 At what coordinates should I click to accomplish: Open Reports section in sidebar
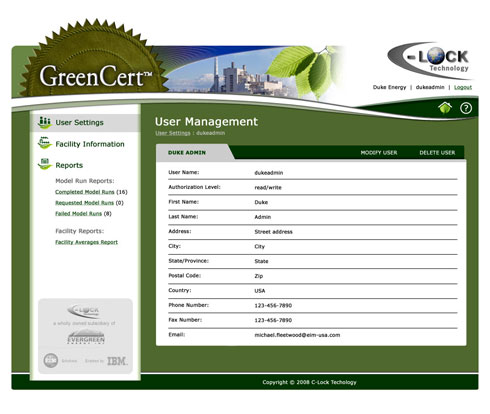click(69, 165)
